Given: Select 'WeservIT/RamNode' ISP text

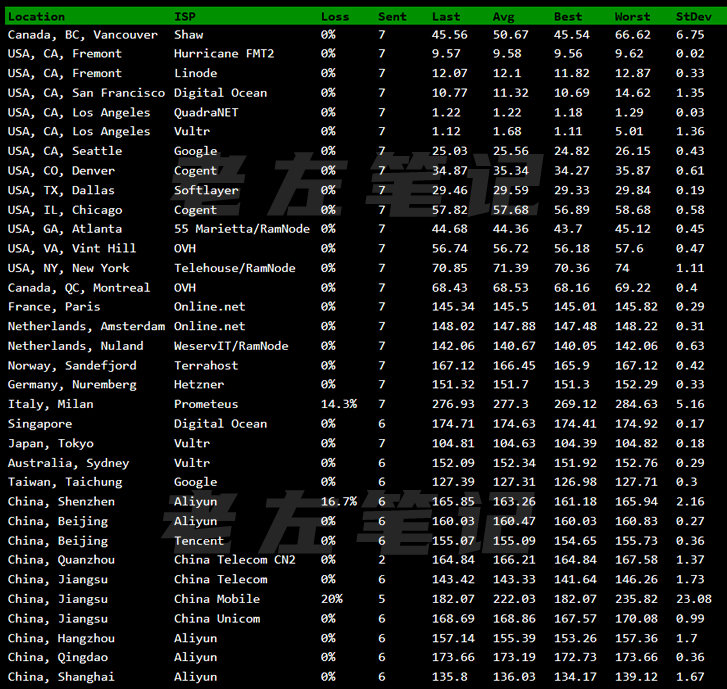Looking at the screenshot, I should pos(231,346).
